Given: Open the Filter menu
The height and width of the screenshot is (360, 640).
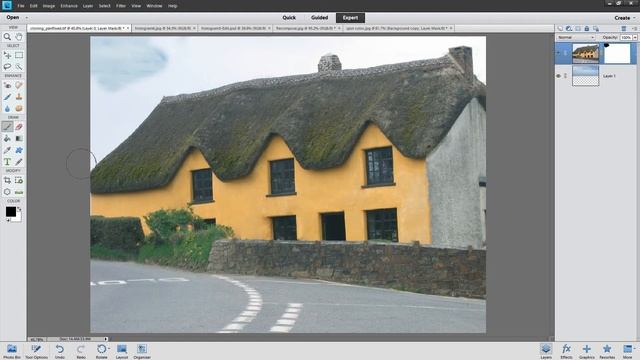Looking at the screenshot, I should click(x=121, y=6).
